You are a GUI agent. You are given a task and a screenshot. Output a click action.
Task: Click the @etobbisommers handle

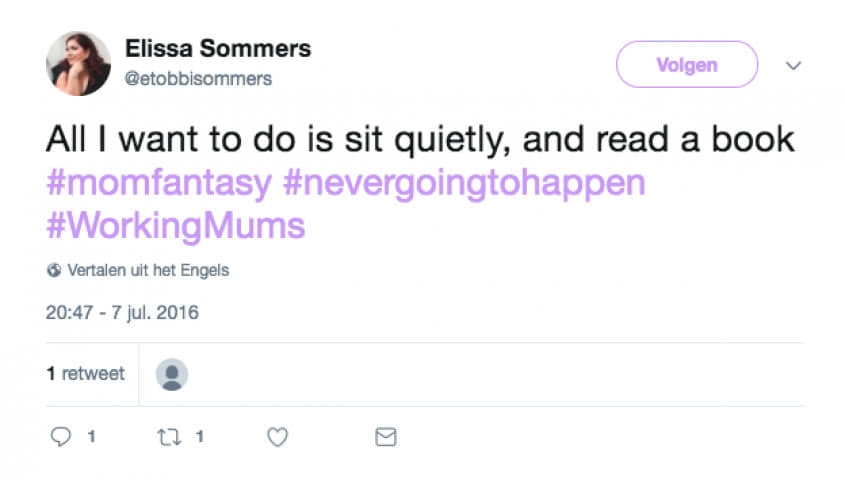(198, 78)
